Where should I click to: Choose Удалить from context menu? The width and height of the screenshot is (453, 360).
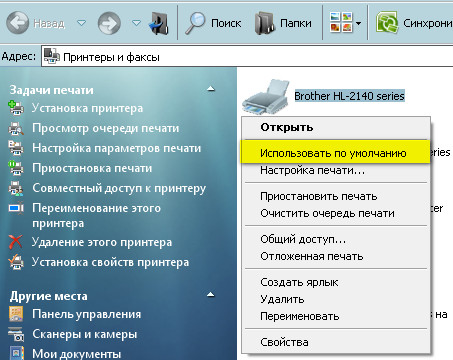[336, 299]
